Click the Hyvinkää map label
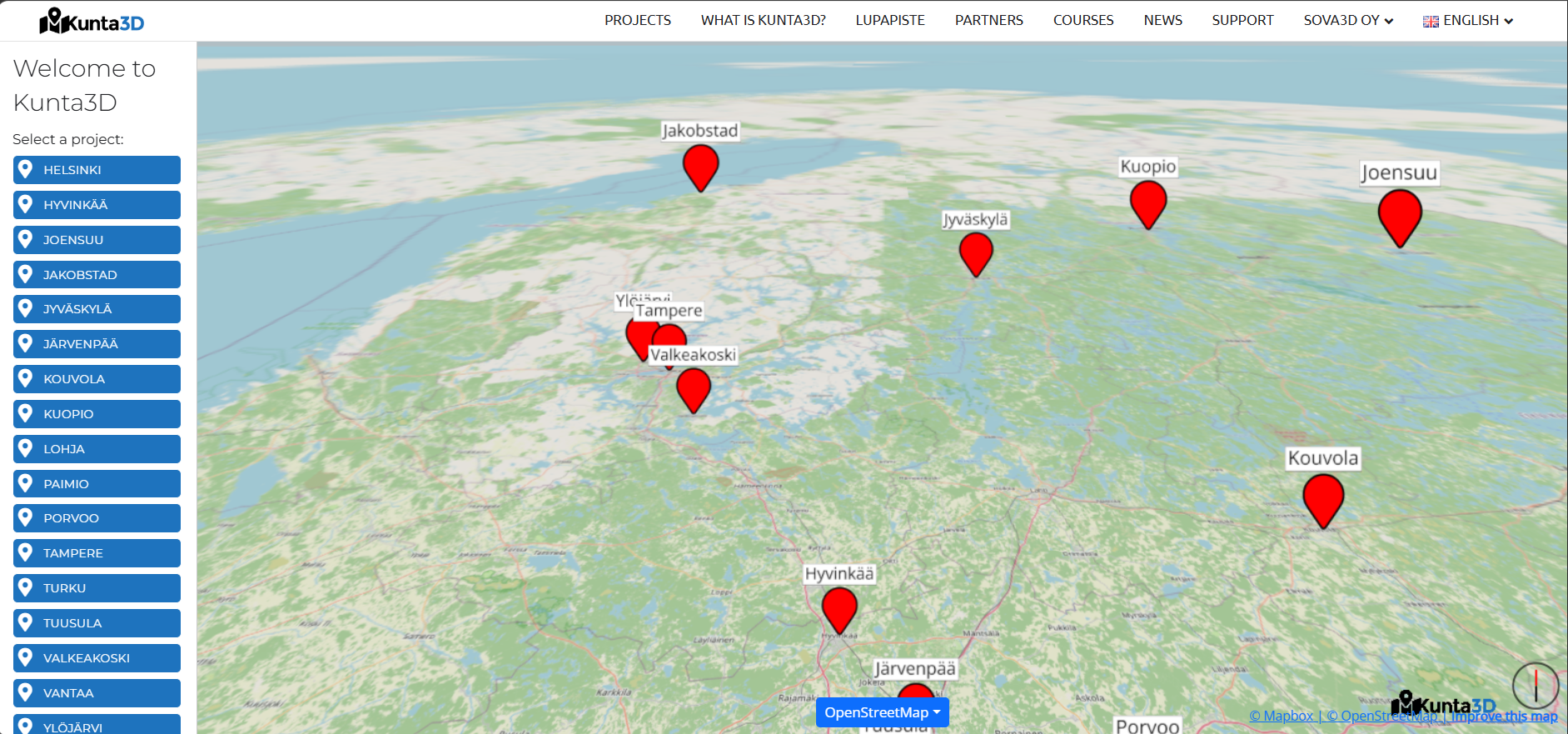1568x734 pixels. [839, 573]
